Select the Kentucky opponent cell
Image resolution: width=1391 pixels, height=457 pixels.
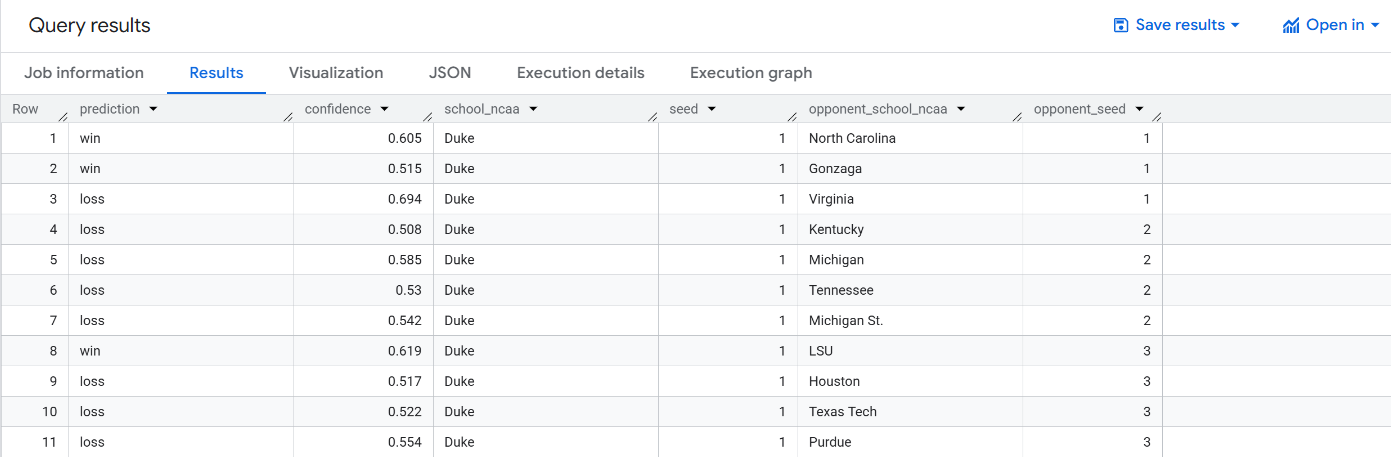click(910, 230)
